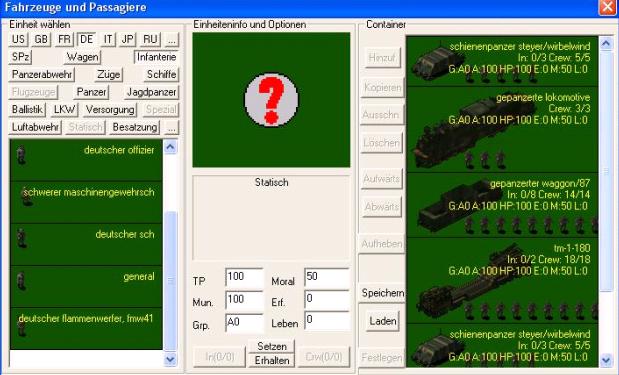Click the red question mark unit preview
619x375 pixels.
click(271, 99)
